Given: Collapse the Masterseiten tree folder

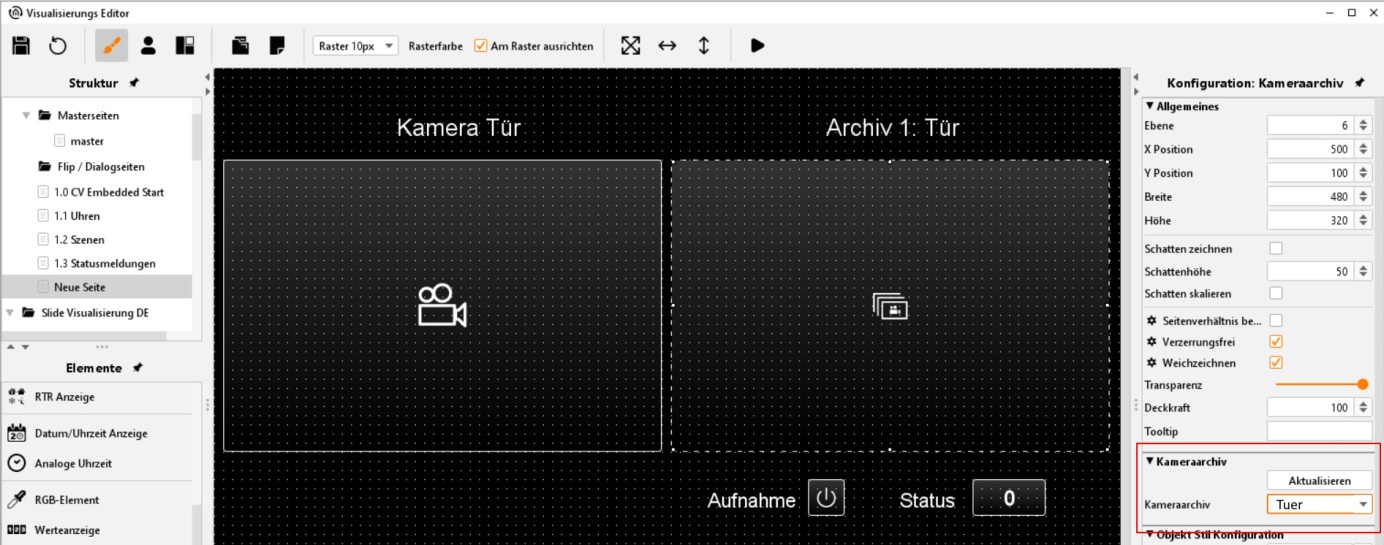Looking at the screenshot, I should tap(26, 116).
